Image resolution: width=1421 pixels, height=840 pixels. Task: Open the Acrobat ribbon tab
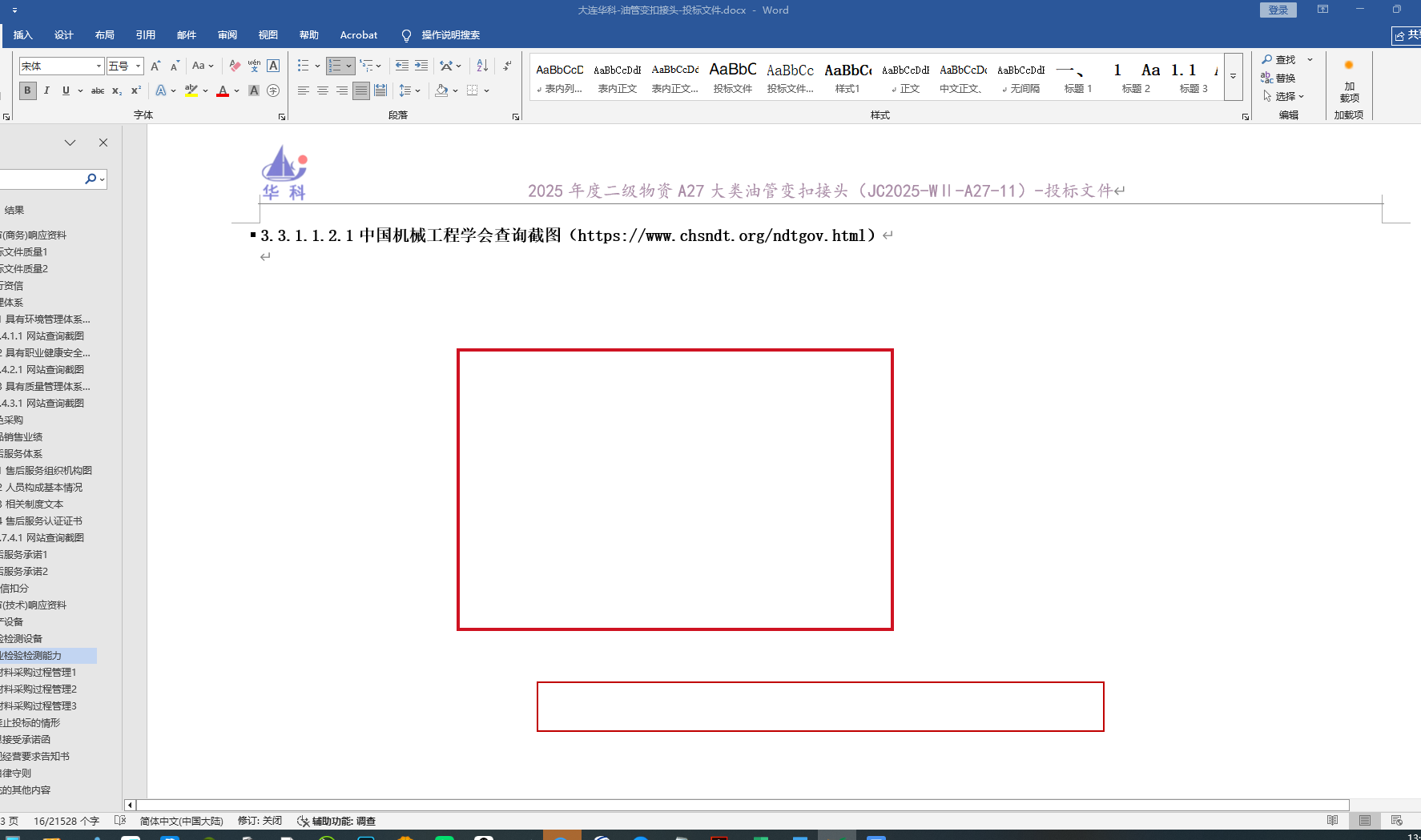click(x=359, y=35)
